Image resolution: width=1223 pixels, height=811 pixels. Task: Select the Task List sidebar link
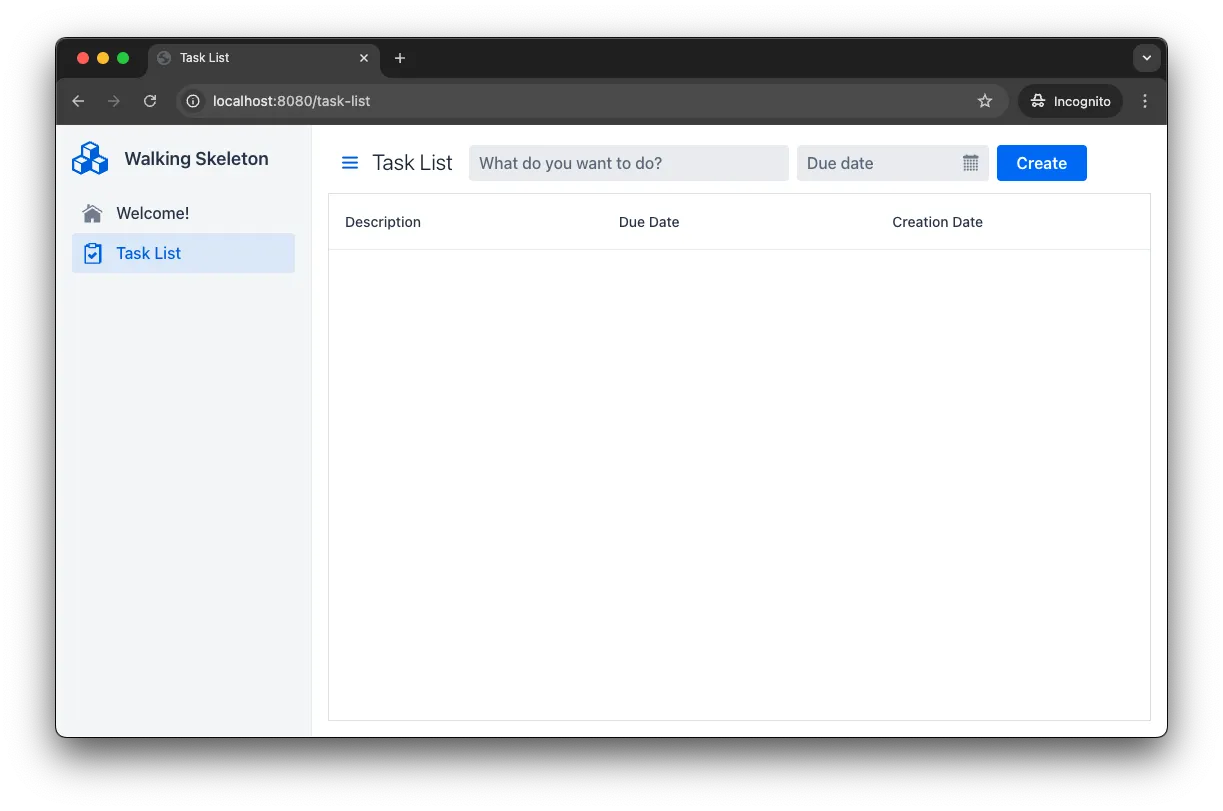(x=148, y=253)
